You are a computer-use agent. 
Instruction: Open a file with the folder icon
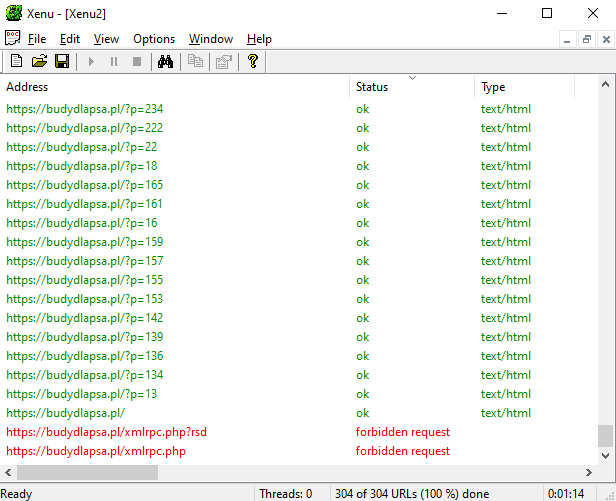point(39,61)
